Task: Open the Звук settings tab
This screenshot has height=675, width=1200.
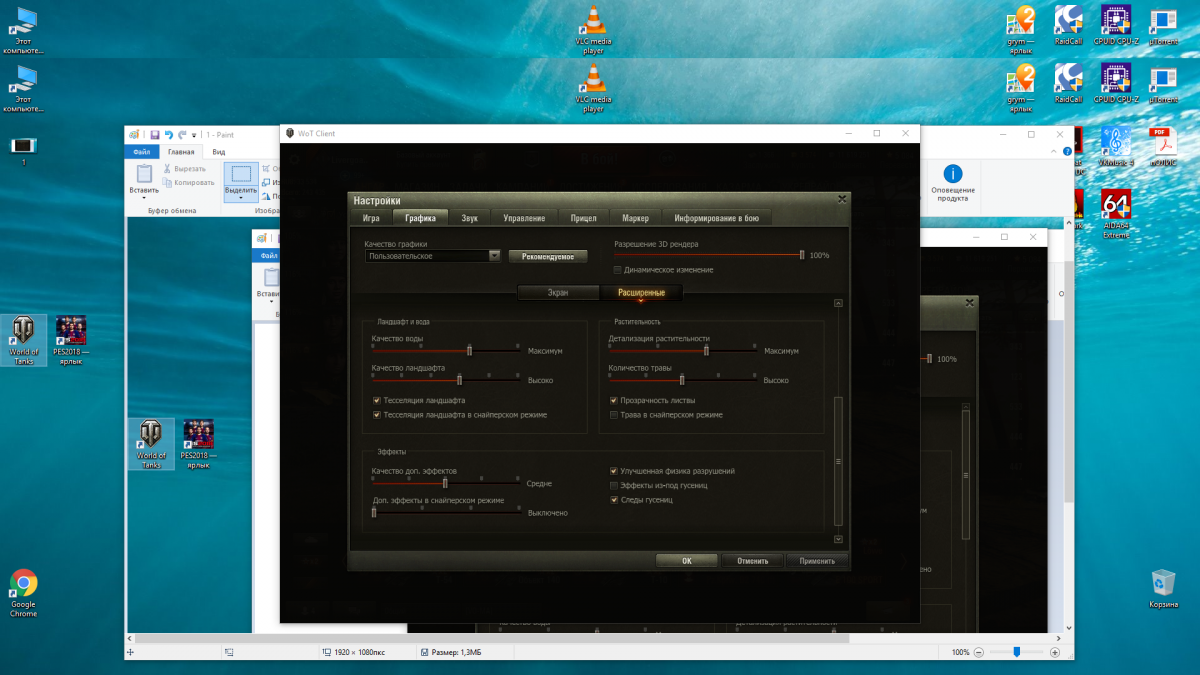Action: tap(469, 218)
